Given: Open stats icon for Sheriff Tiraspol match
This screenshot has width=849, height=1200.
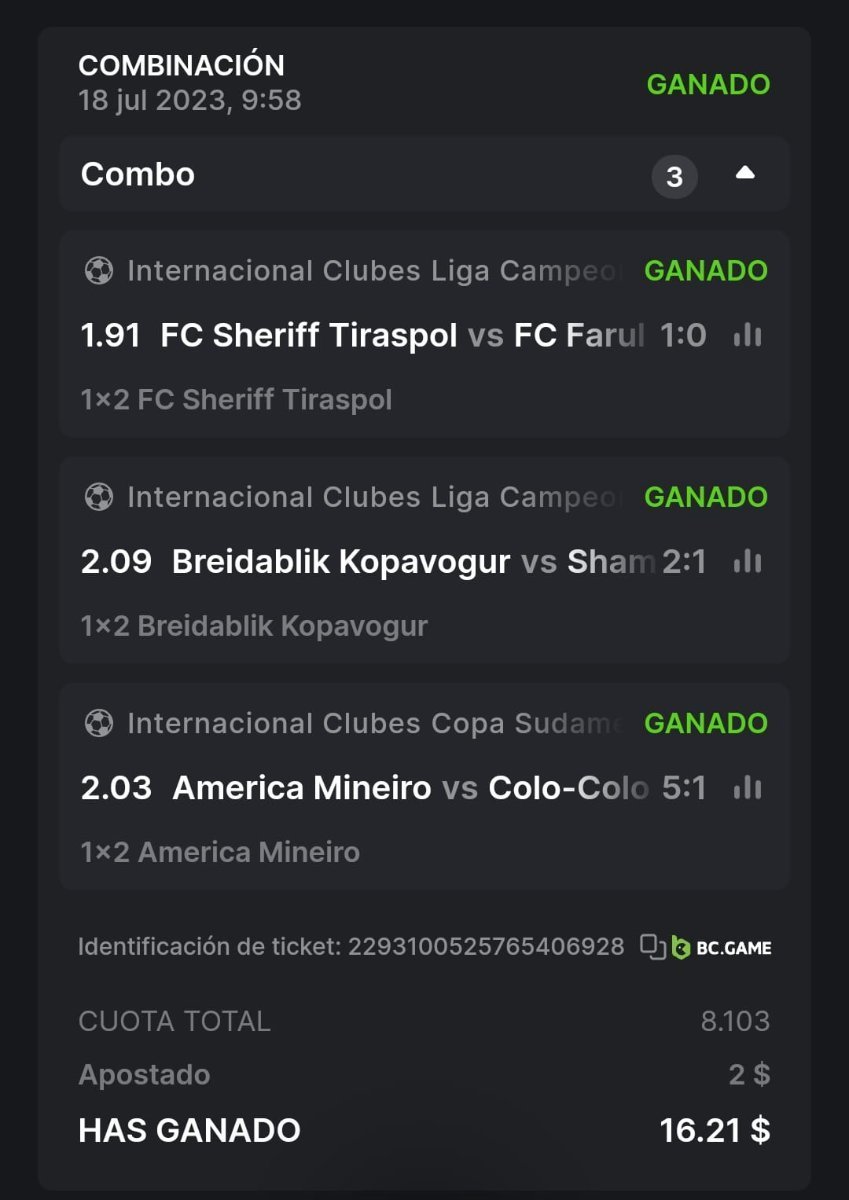Looking at the screenshot, I should coord(747,335).
